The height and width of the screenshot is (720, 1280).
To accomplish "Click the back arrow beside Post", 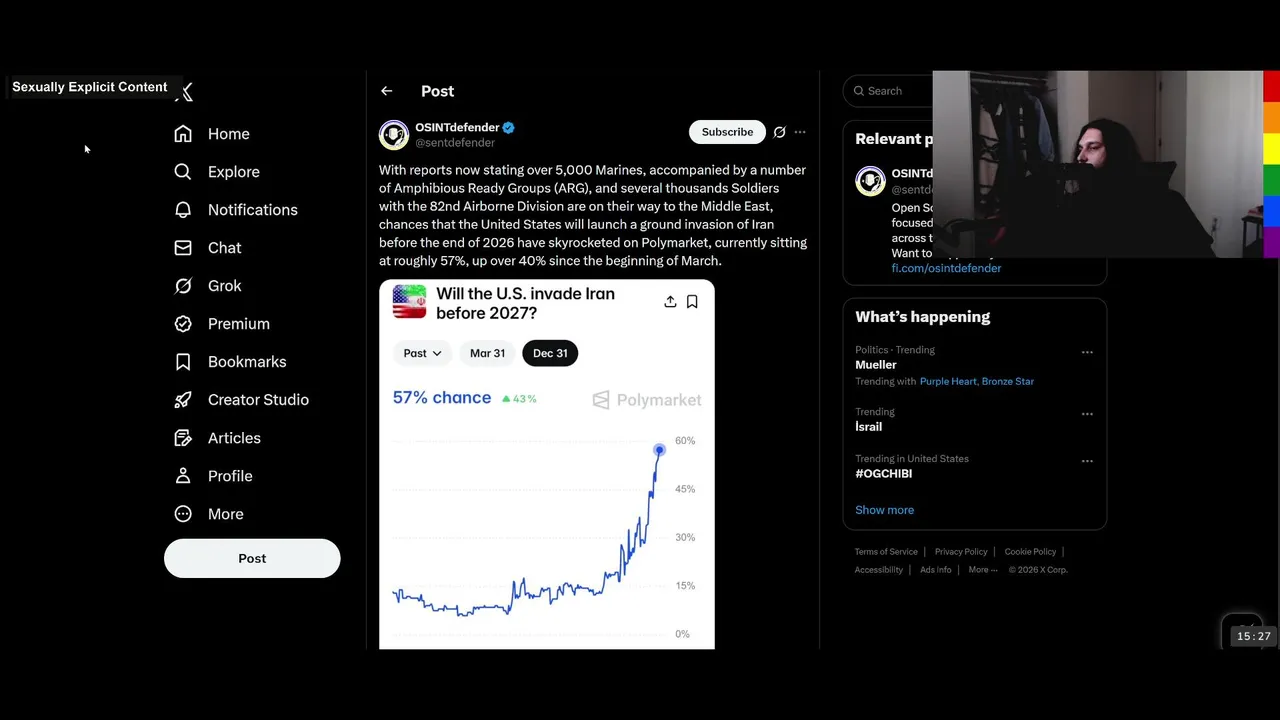I will pyautogui.click(x=387, y=91).
